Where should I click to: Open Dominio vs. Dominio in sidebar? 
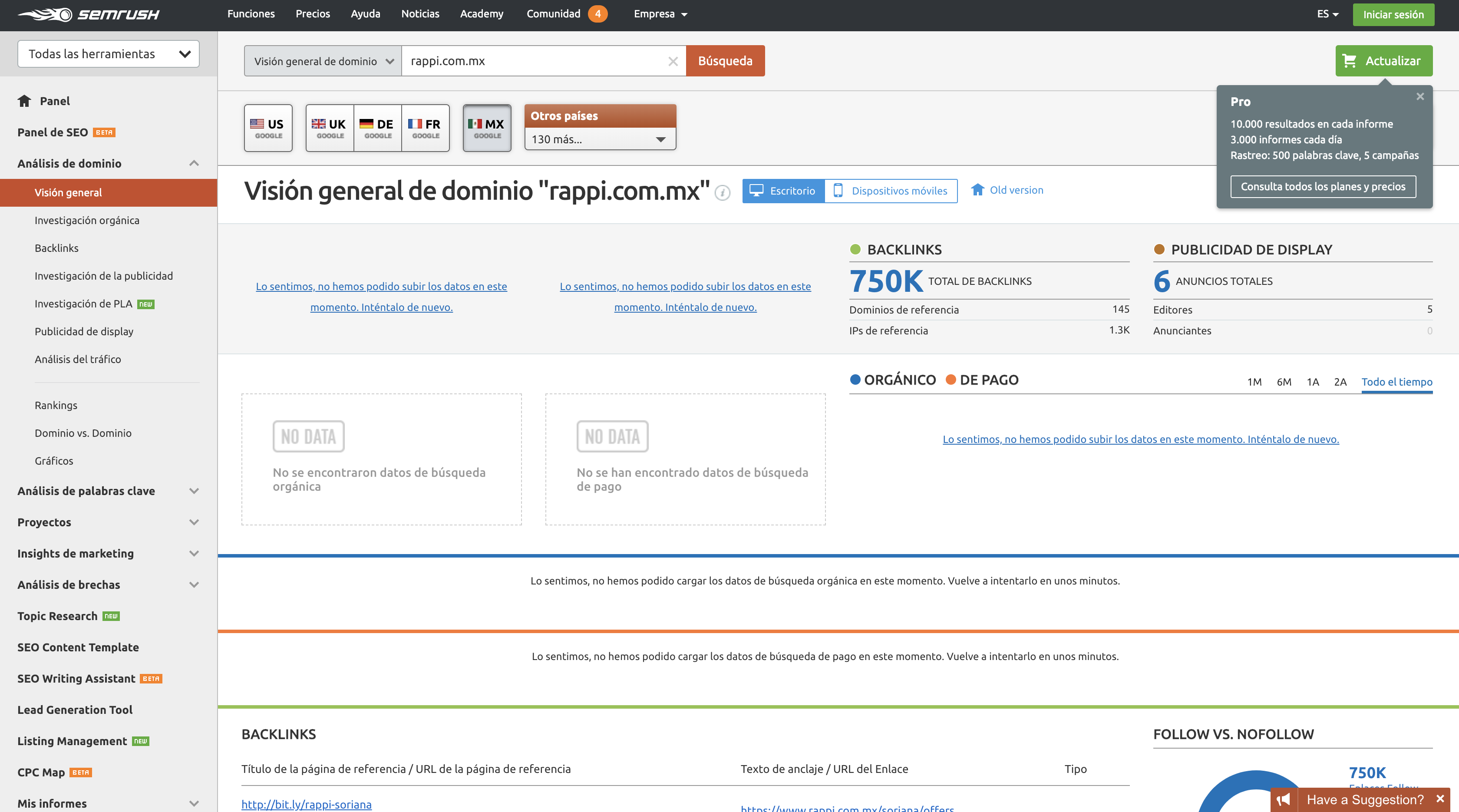[x=83, y=433]
